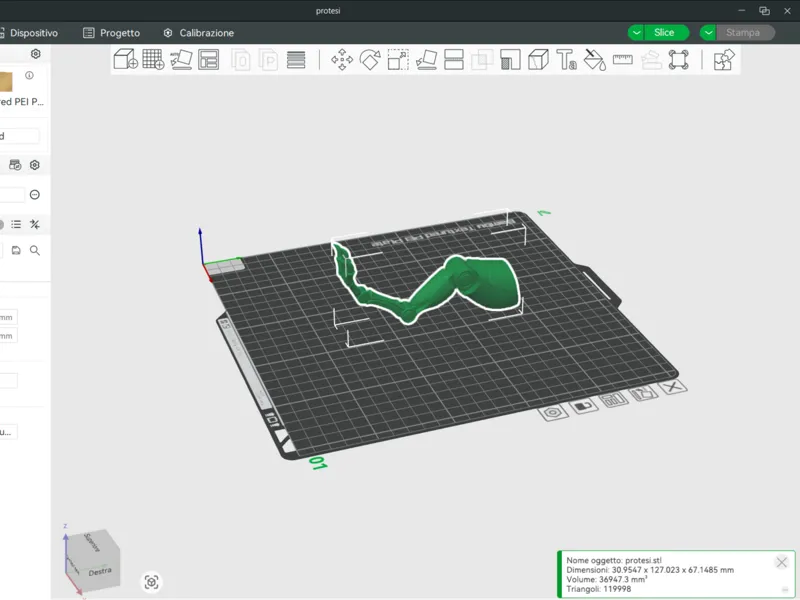This screenshot has height=600, width=800.
Task: Click the frame with corner nodes tool
Action: click(679, 60)
